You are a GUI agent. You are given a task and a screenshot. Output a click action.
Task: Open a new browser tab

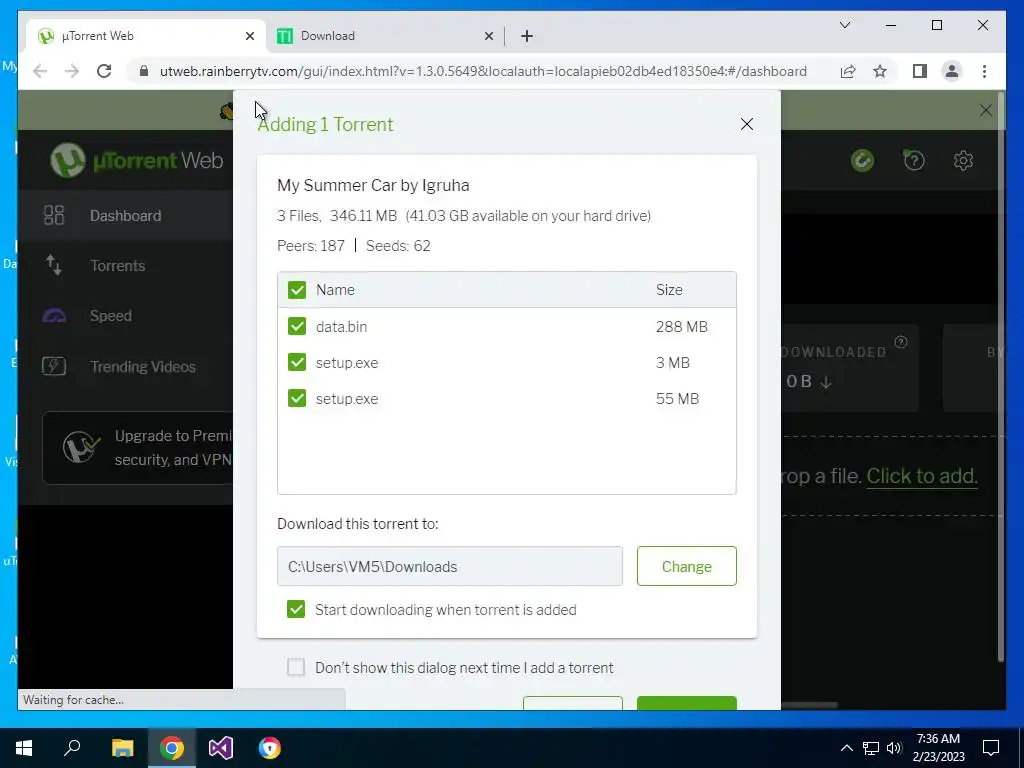tap(527, 37)
